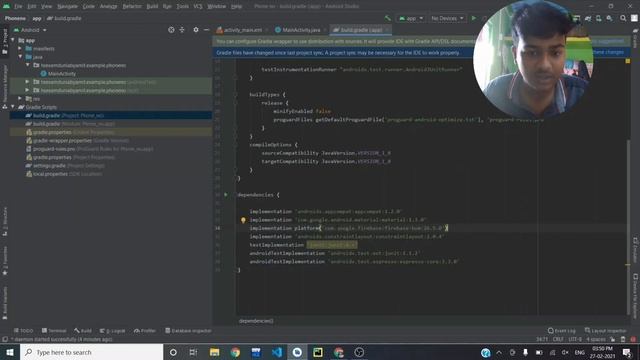The height and width of the screenshot is (360, 640).
Task: Select build.gradle (Module) in the tree
Action: click(70, 124)
